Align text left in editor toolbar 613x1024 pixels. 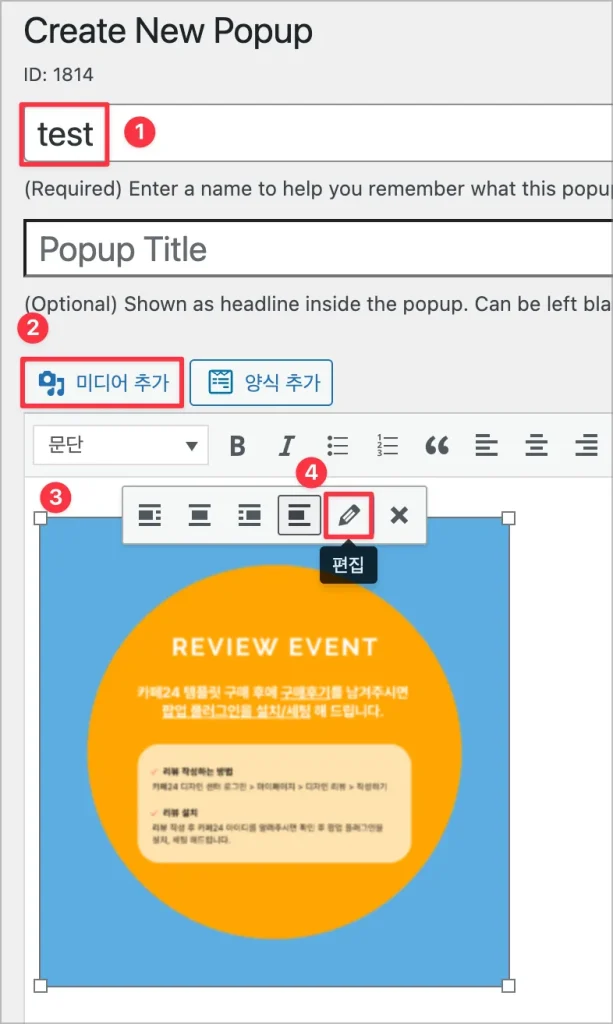tap(486, 445)
